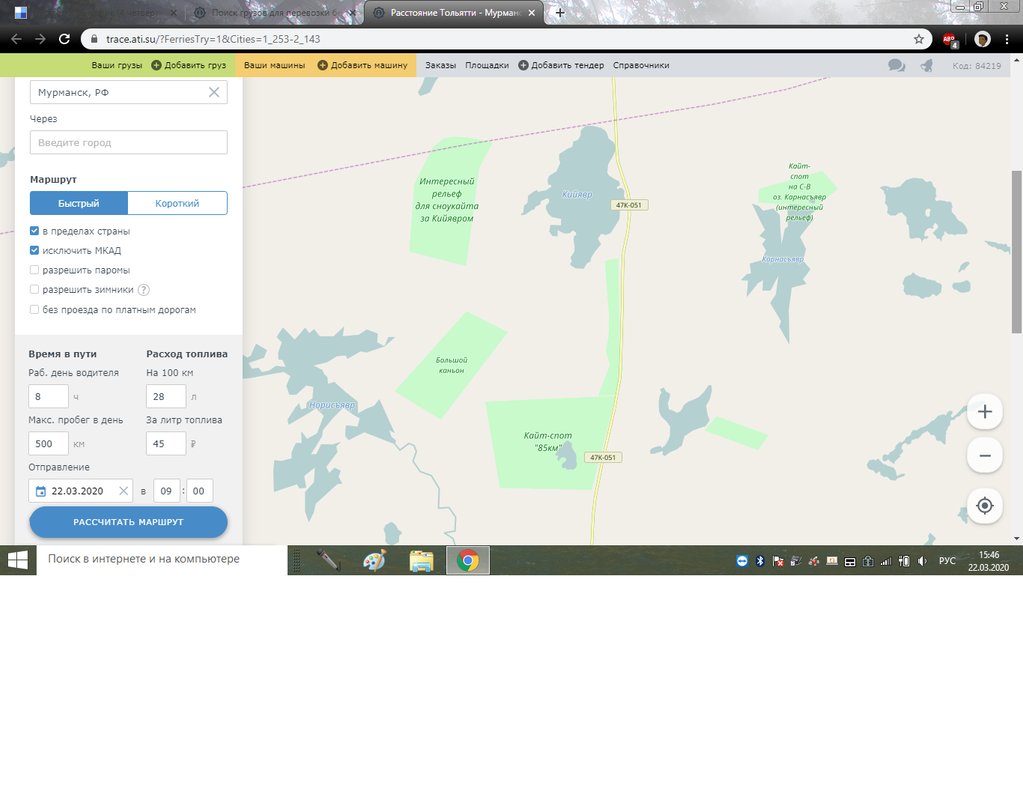This screenshot has width=1023, height=800.
Task: Zoom out on the map
Action: click(985, 455)
